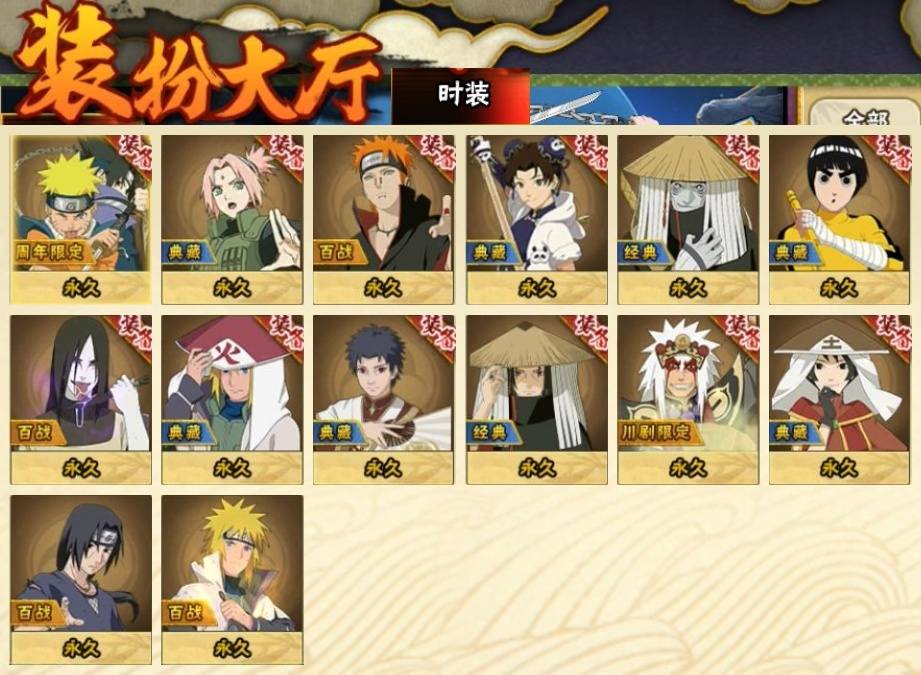Viewport: 921px width, 675px height.
Task: Choose the 川剧限定 opera mask costume
Action: (x=688, y=400)
